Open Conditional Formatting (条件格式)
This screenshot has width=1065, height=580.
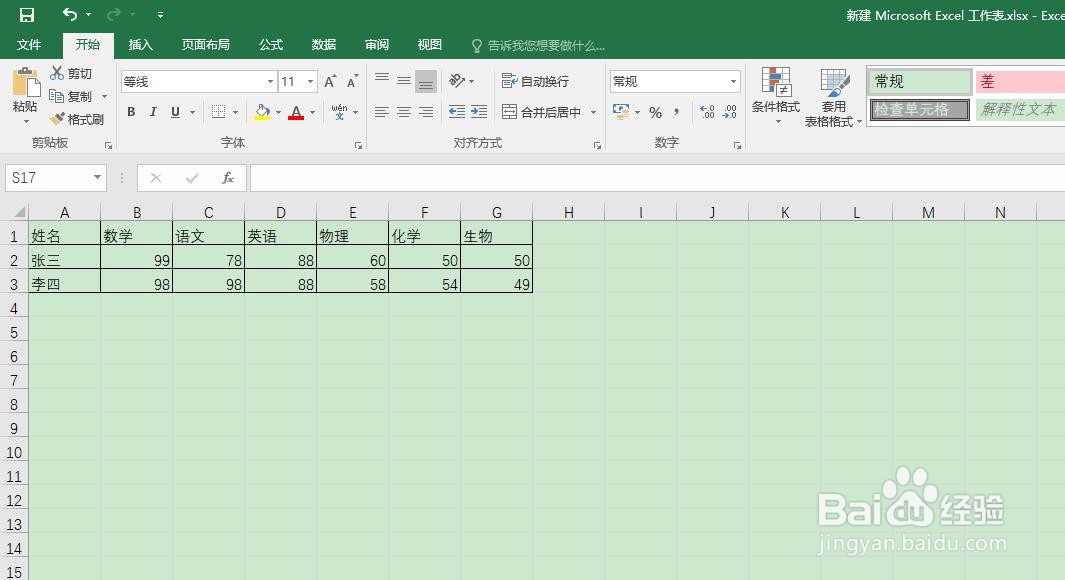pyautogui.click(x=776, y=97)
